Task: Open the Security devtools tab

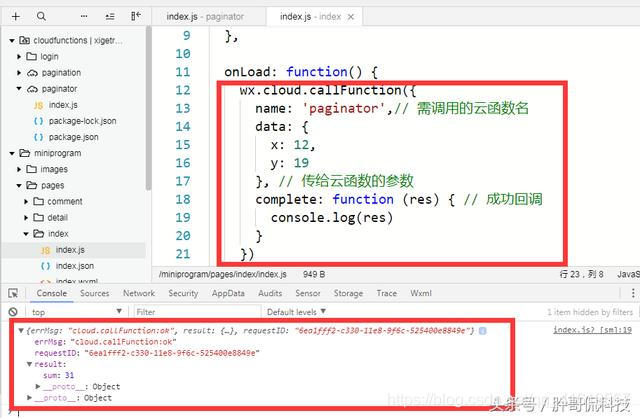Action: 183,293
